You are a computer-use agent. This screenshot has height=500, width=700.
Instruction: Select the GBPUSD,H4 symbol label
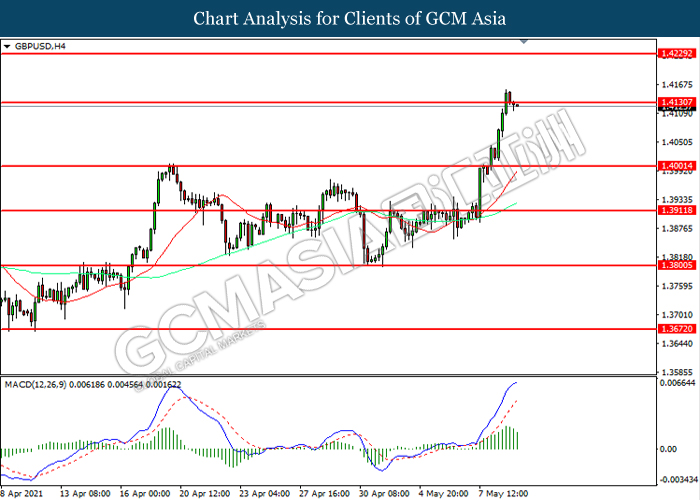coord(40,46)
